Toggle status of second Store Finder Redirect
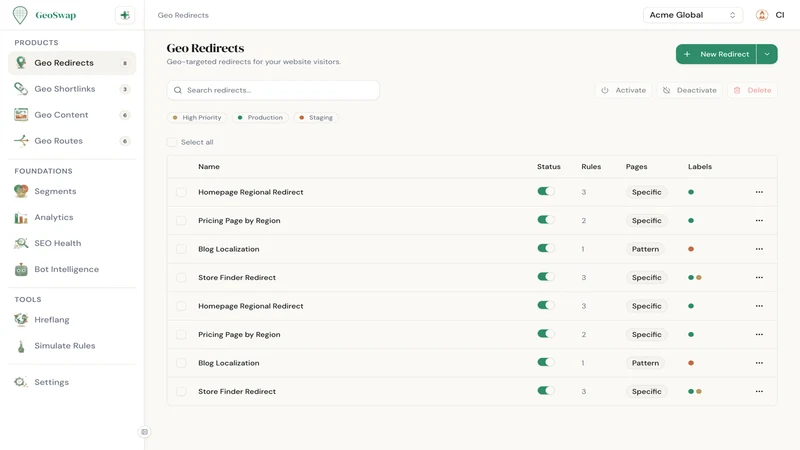This screenshot has width=800, height=450. 545,391
